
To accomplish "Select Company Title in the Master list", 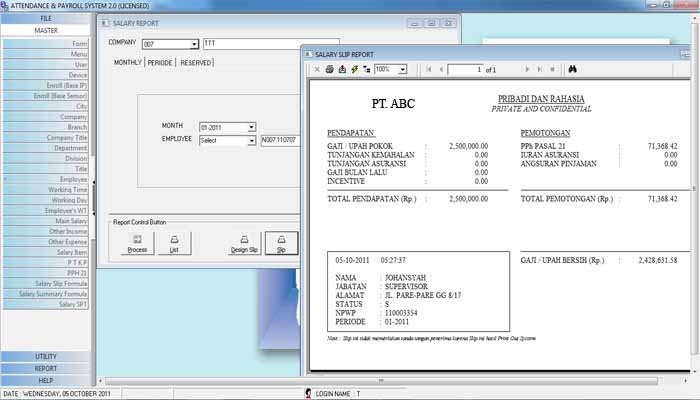I will coord(46,138).
